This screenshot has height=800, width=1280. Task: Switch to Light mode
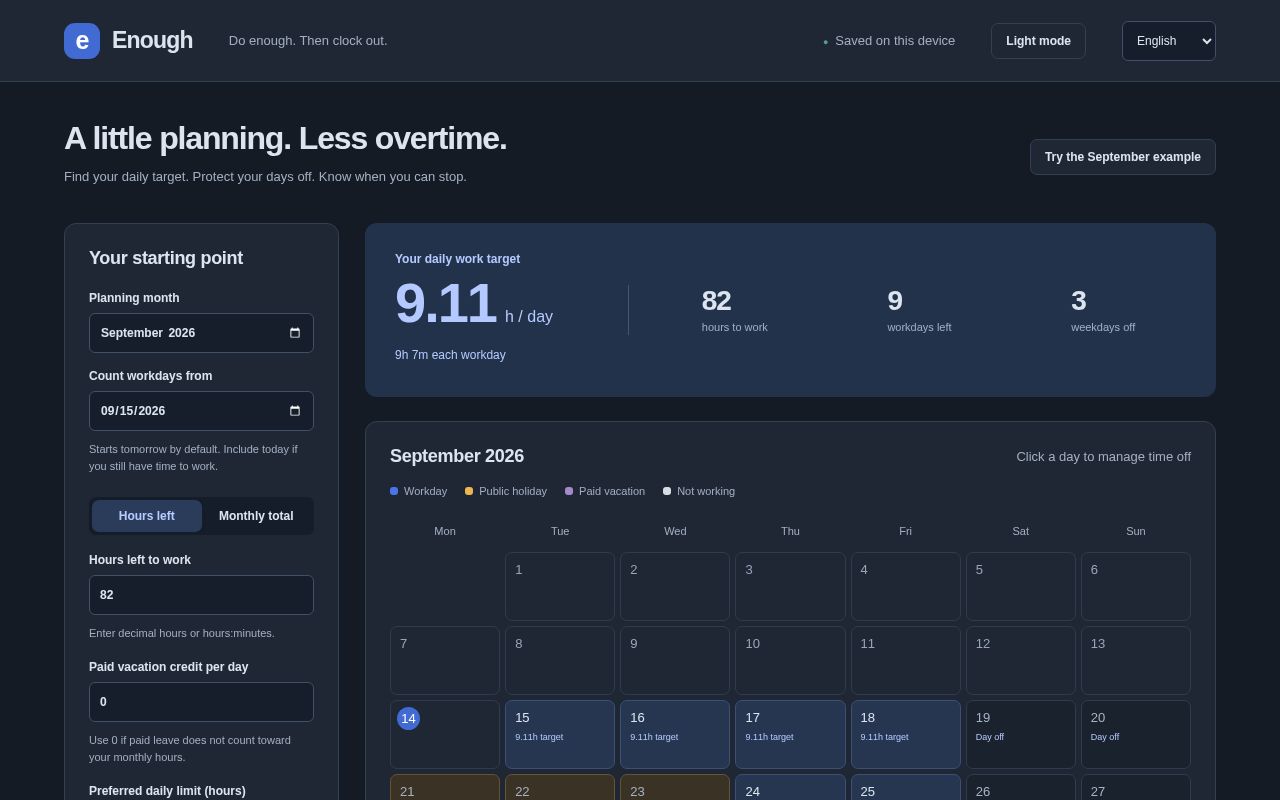(x=1038, y=41)
